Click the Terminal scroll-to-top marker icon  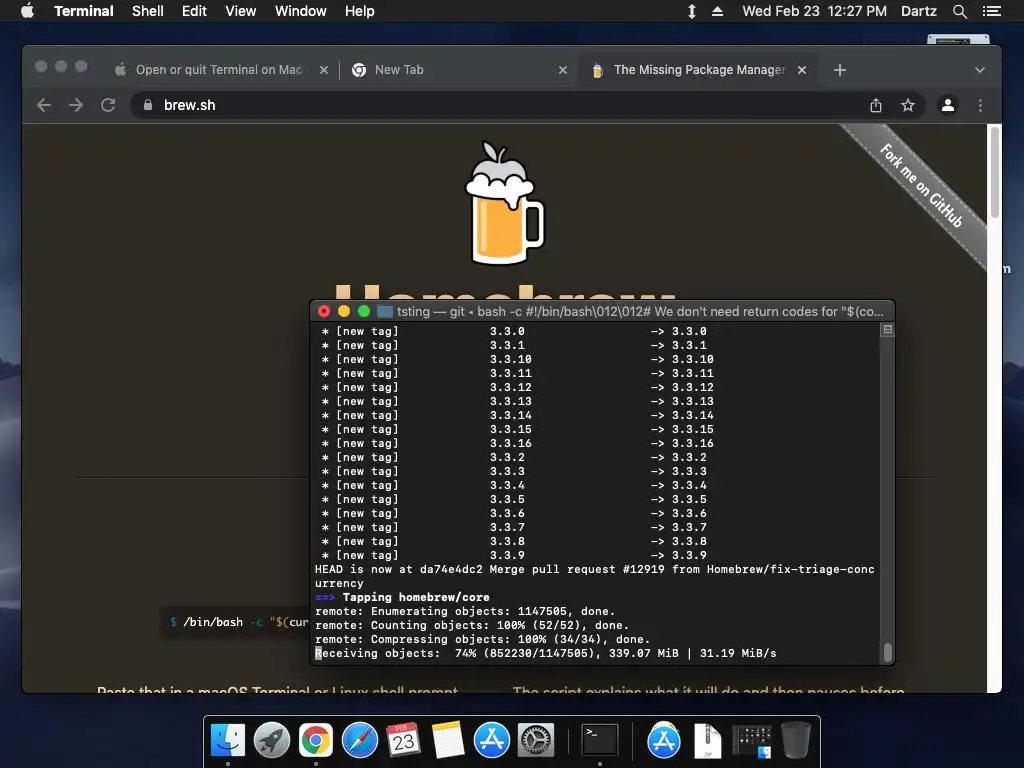(888, 330)
